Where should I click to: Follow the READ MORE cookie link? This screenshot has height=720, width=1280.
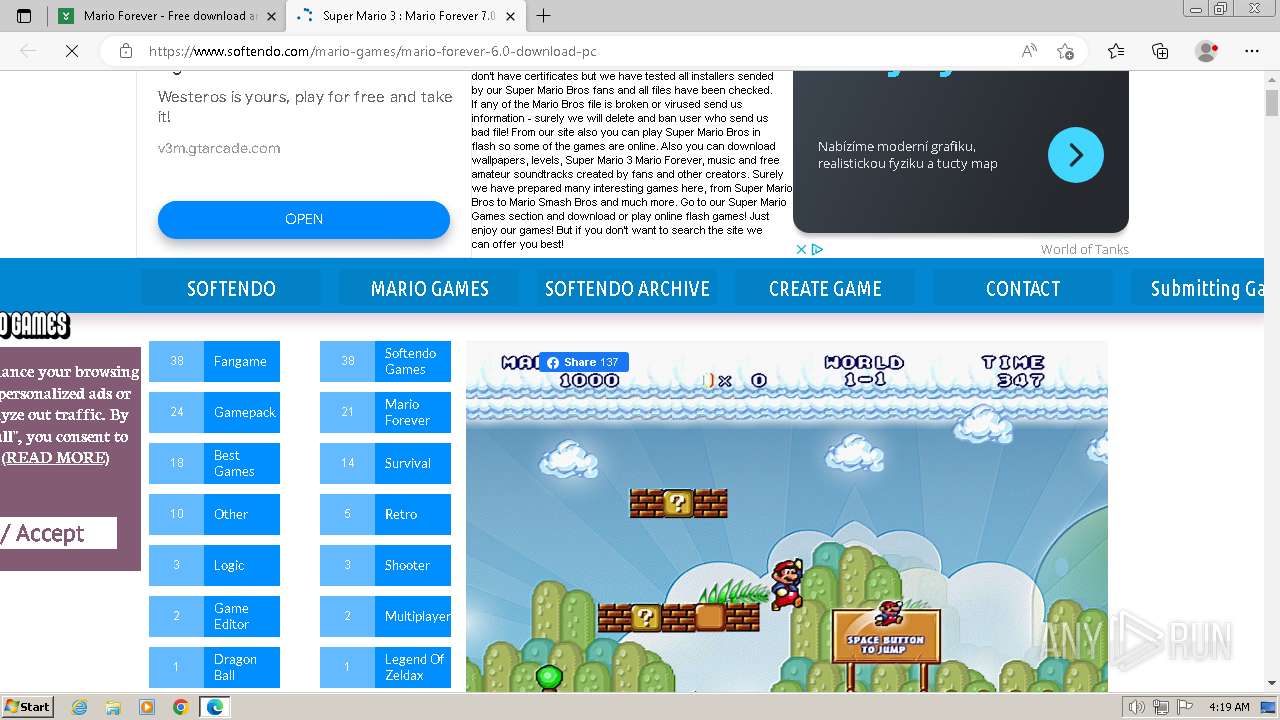pyautogui.click(x=55, y=457)
